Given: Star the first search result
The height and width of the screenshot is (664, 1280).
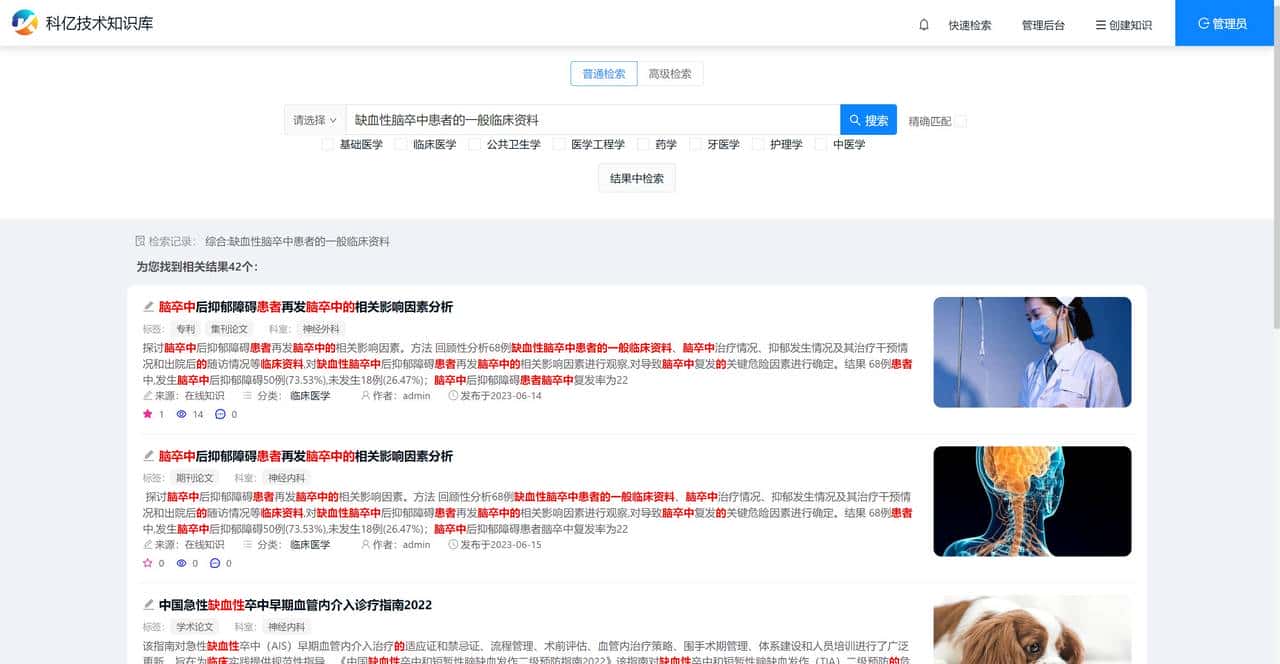Looking at the screenshot, I should click(149, 413).
